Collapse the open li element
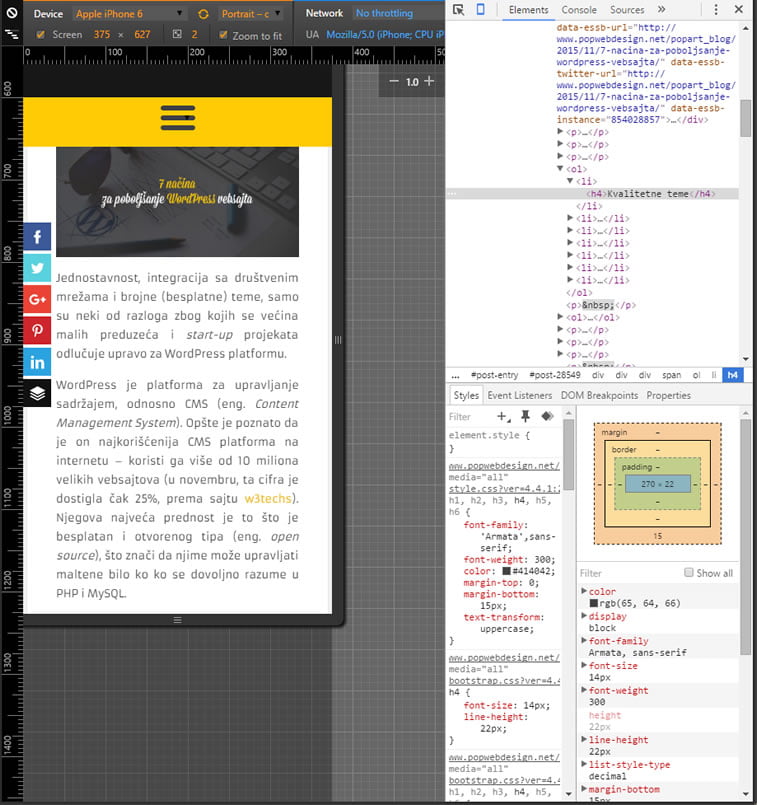 (570, 181)
